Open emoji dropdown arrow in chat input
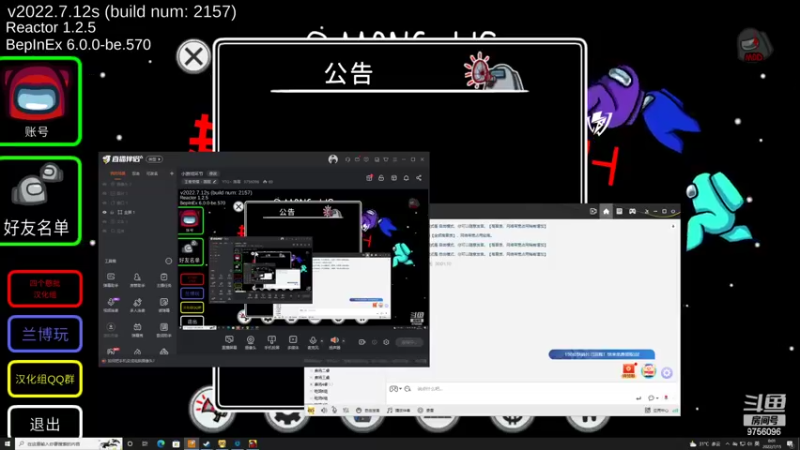Image resolution: width=800 pixels, height=450 pixels. coord(401,389)
